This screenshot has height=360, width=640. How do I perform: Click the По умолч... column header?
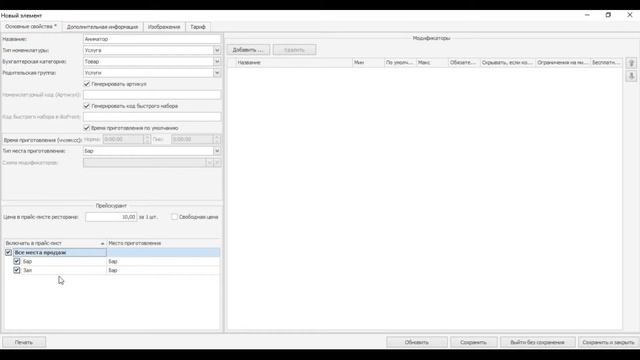point(400,62)
